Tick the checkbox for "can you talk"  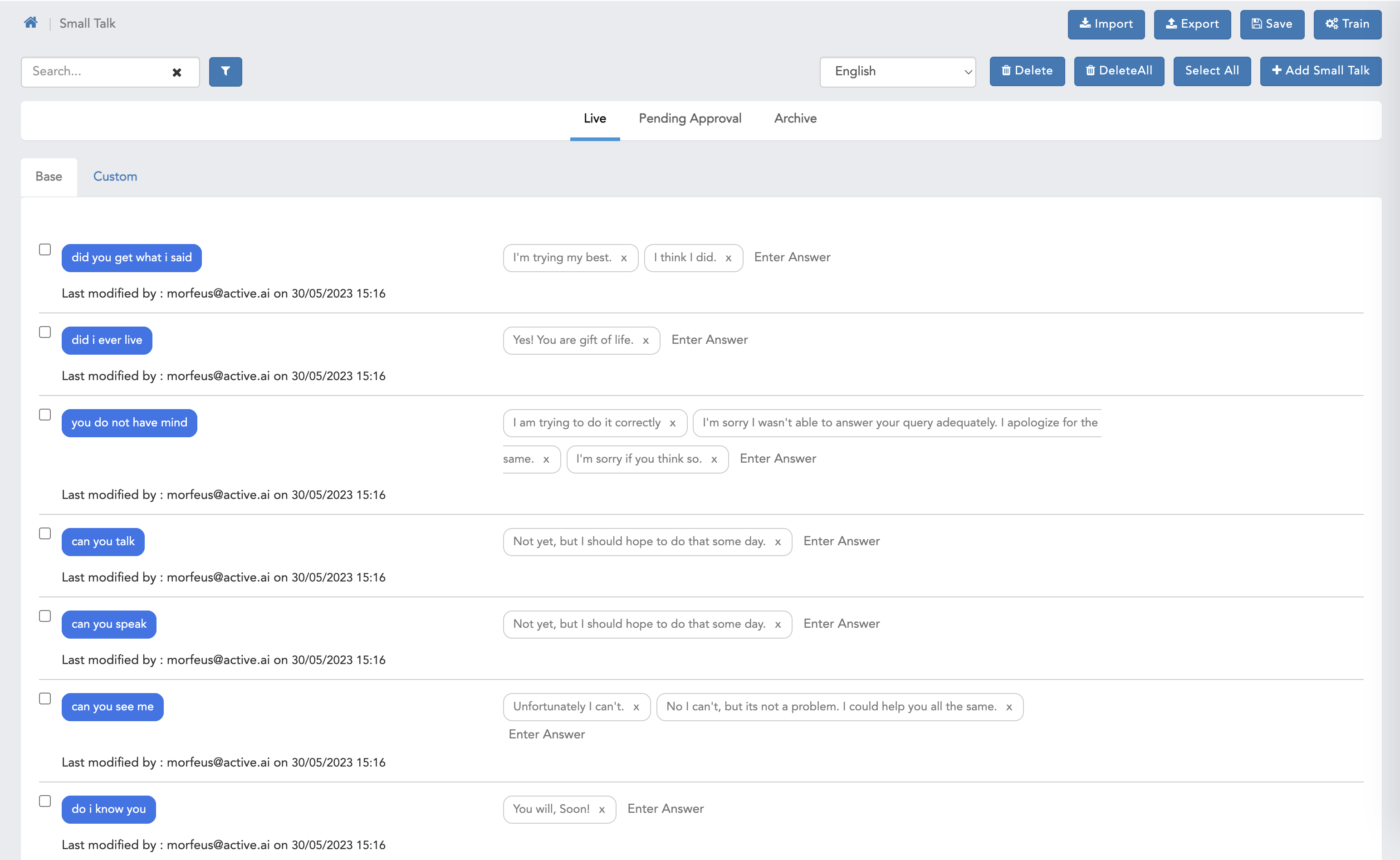pyautogui.click(x=45, y=533)
